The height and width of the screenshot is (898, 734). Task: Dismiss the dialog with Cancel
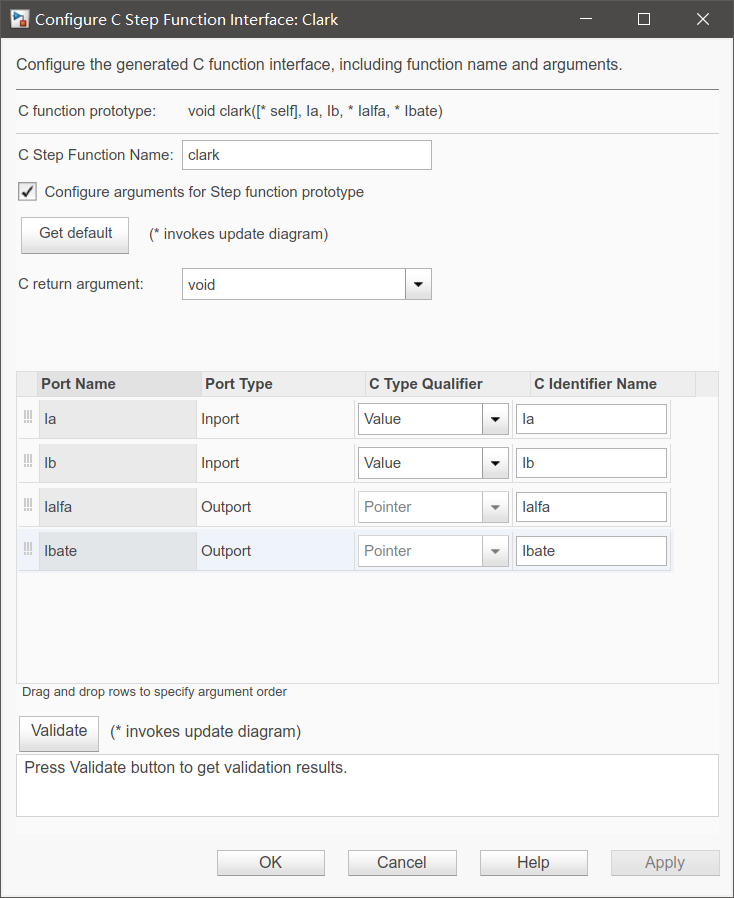(x=402, y=862)
